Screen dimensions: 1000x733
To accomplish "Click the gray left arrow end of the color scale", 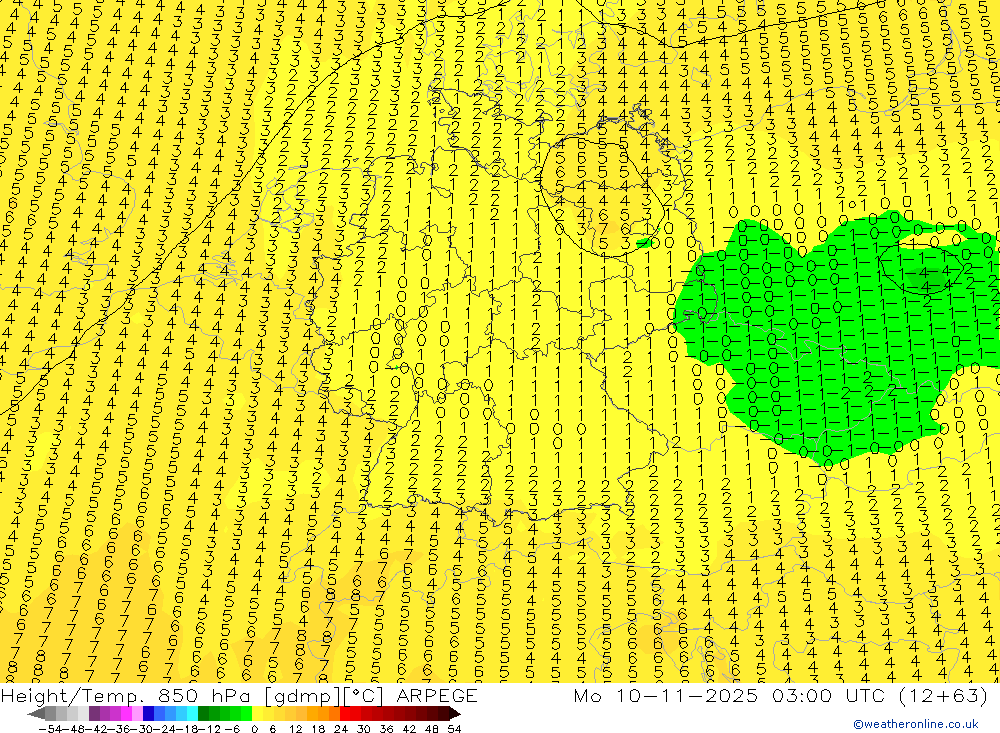I will (36, 714).
